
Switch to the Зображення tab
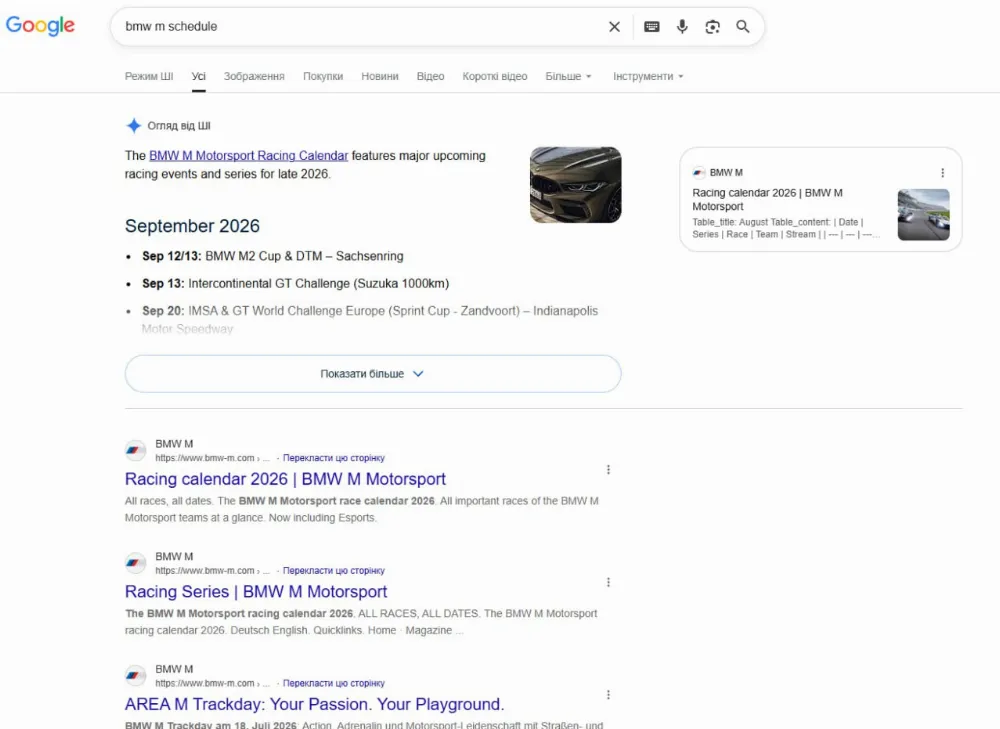254,76
